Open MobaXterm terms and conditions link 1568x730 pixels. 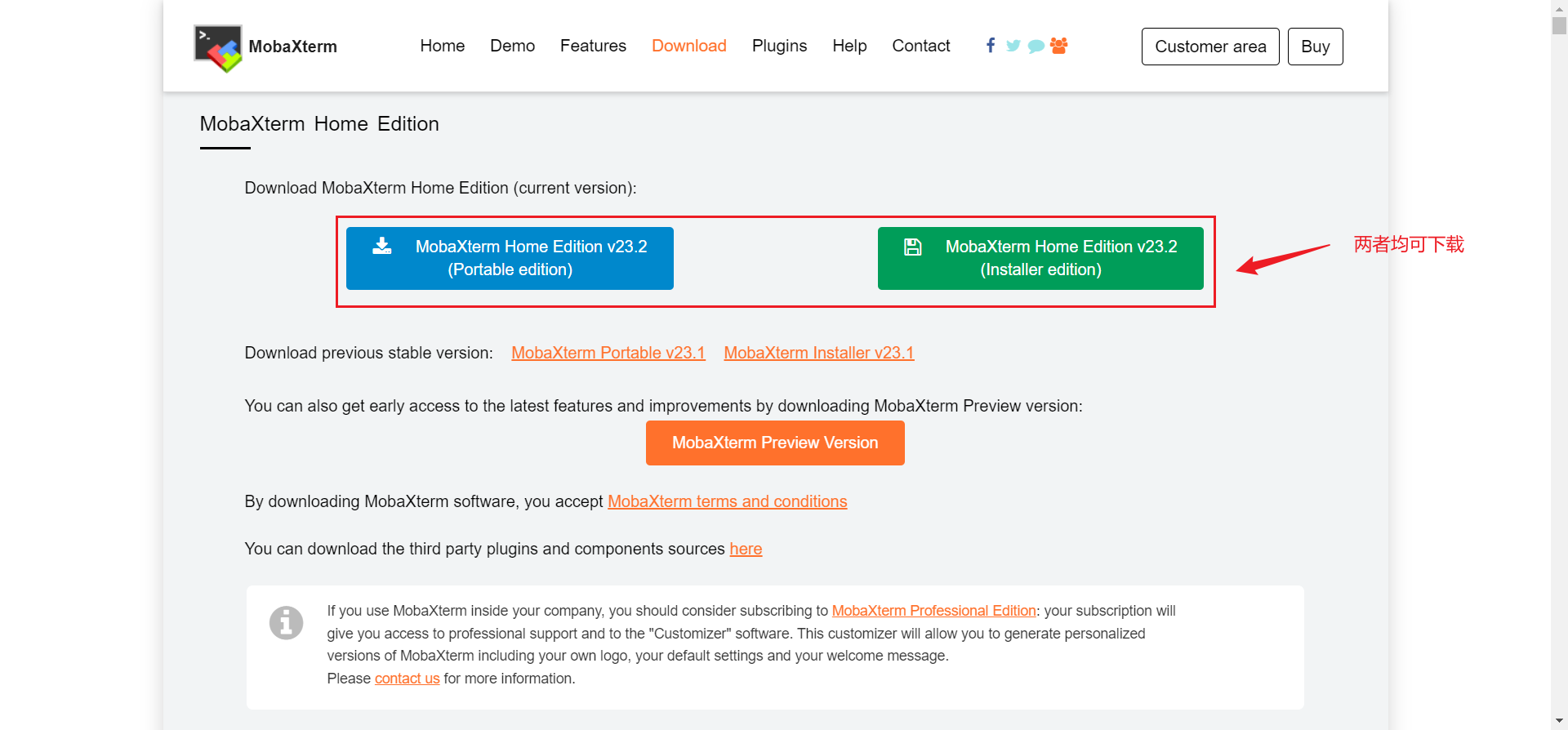[728, 501]
